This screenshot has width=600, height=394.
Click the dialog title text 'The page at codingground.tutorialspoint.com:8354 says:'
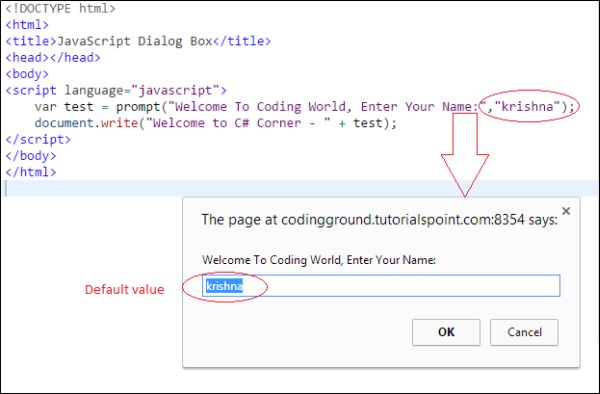379,220
